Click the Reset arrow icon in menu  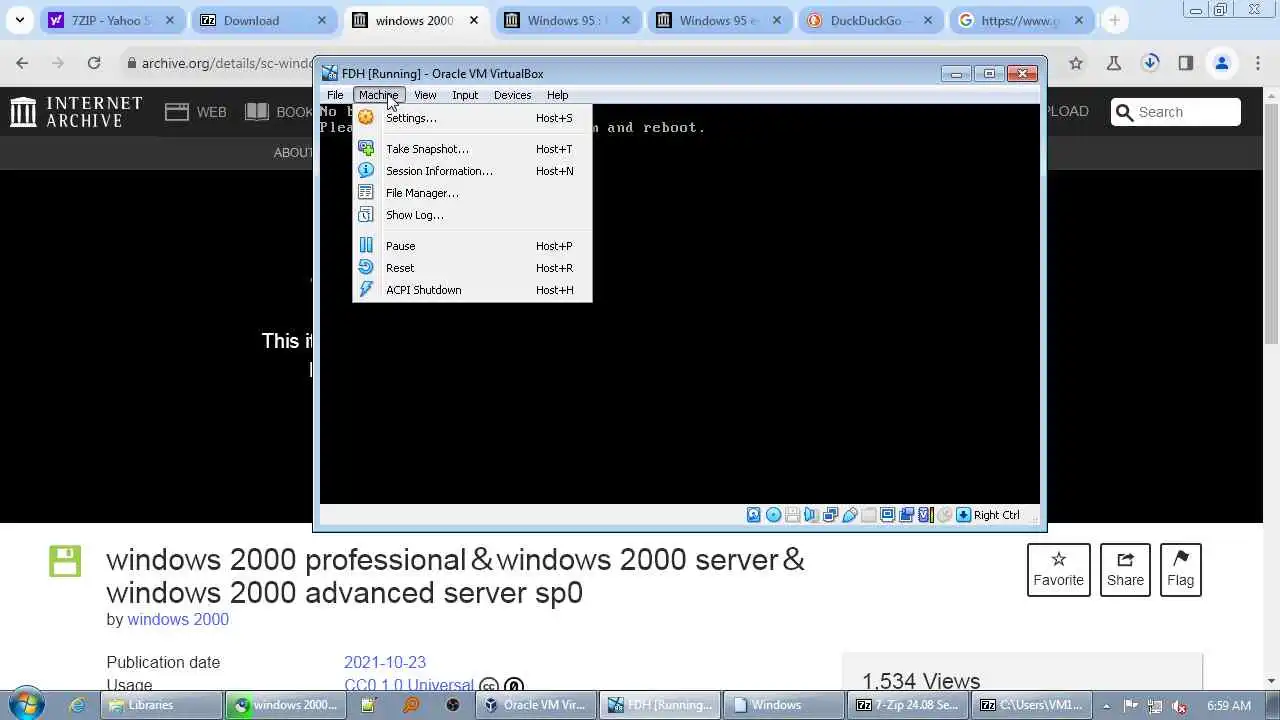(x=366, y=267)
